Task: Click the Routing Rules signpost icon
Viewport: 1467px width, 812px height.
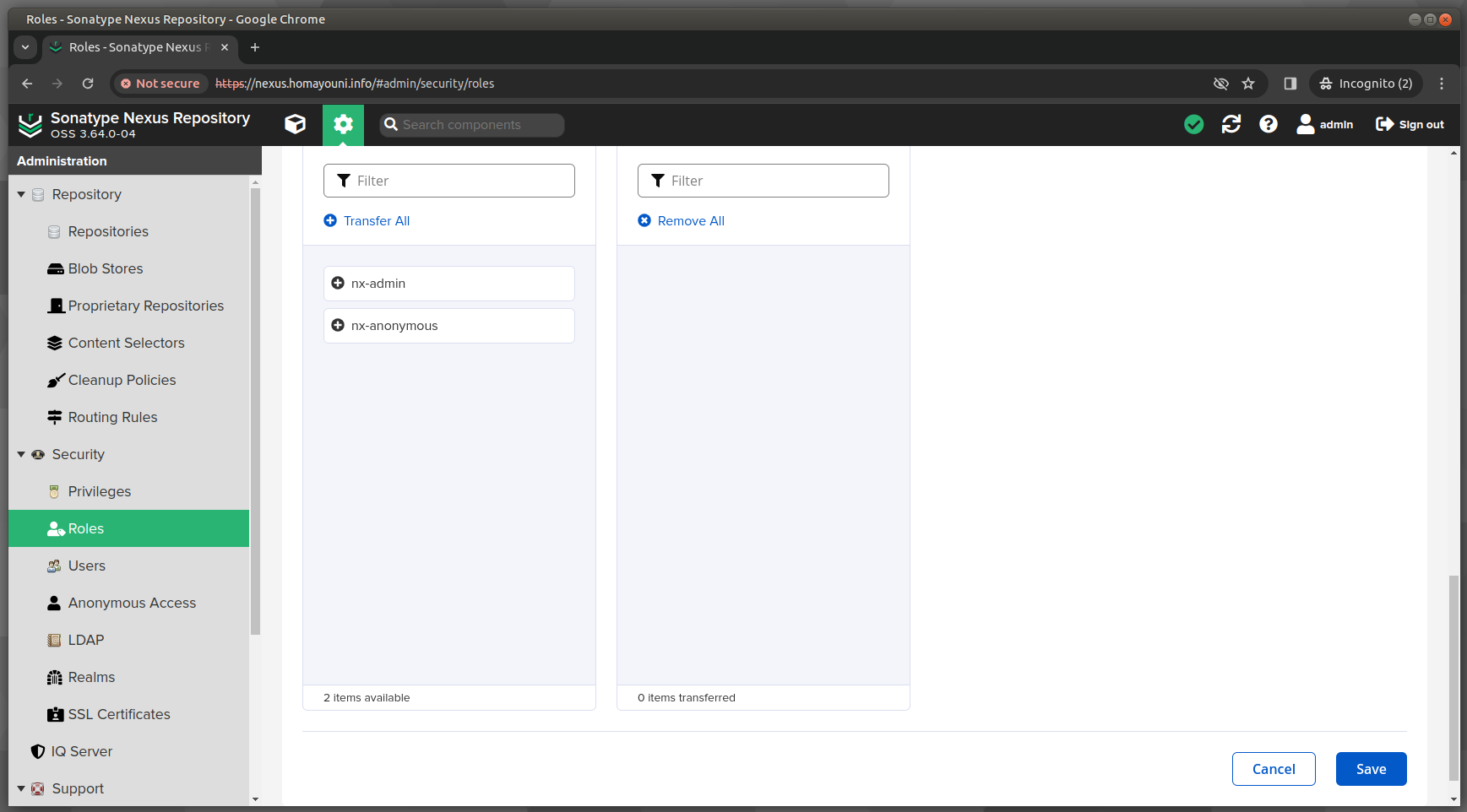Action: [55, 418]
